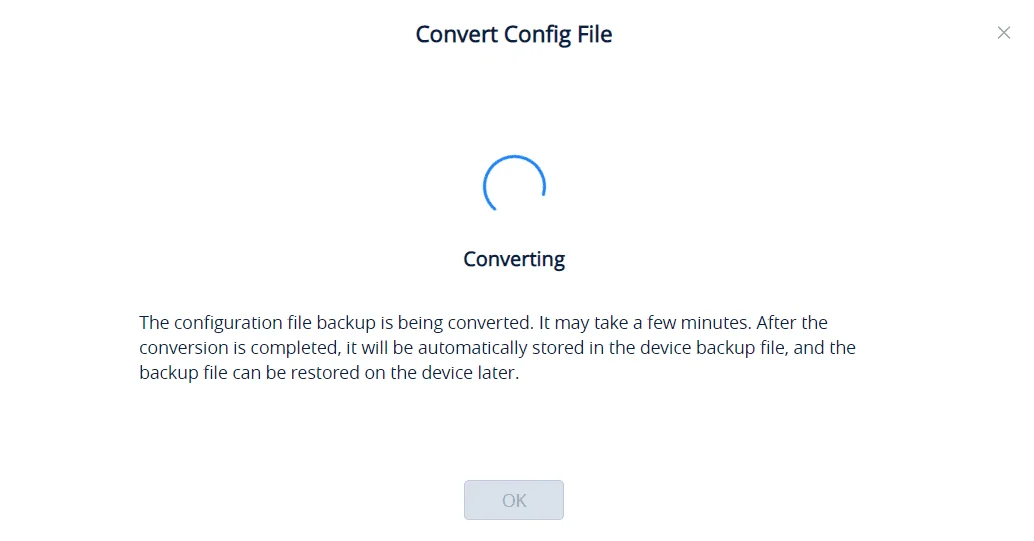1034x541 pixels.
Task: Click the blue loading spinner icon
Action: [514, 184]
